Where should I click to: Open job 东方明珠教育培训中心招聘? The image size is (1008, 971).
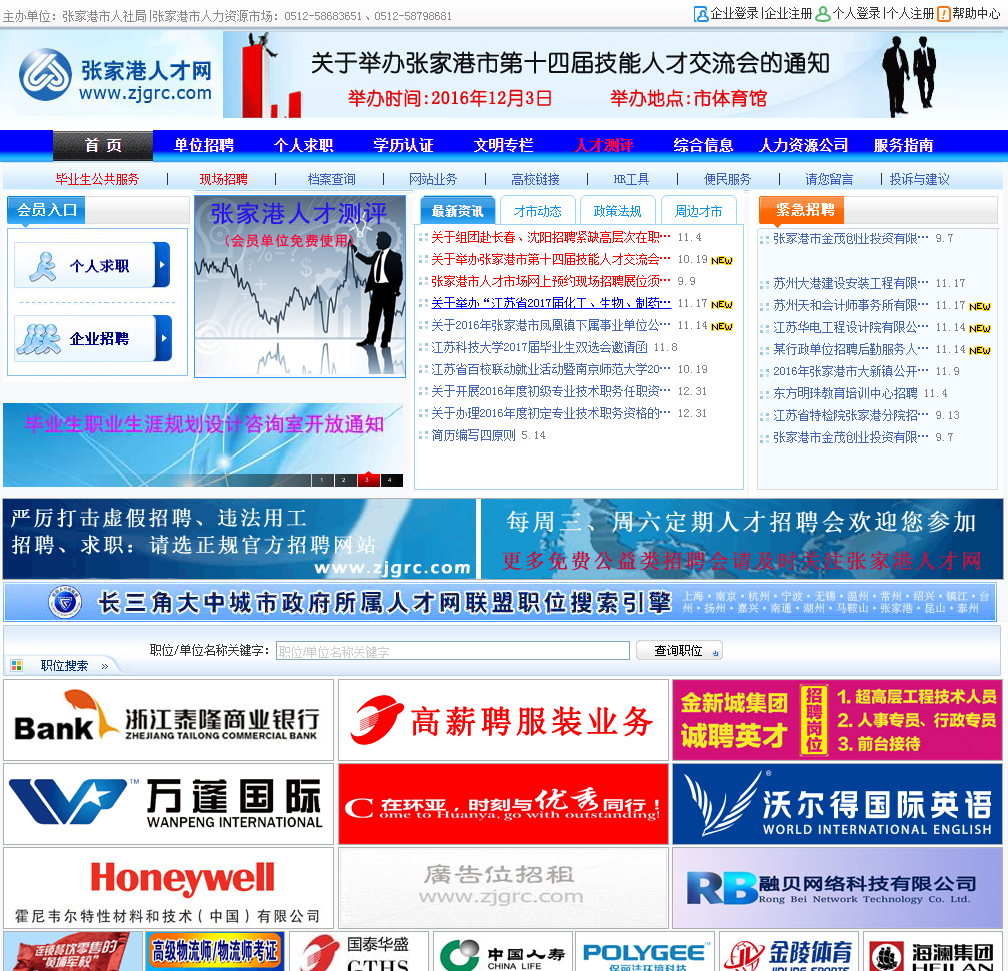pos(845,394)
